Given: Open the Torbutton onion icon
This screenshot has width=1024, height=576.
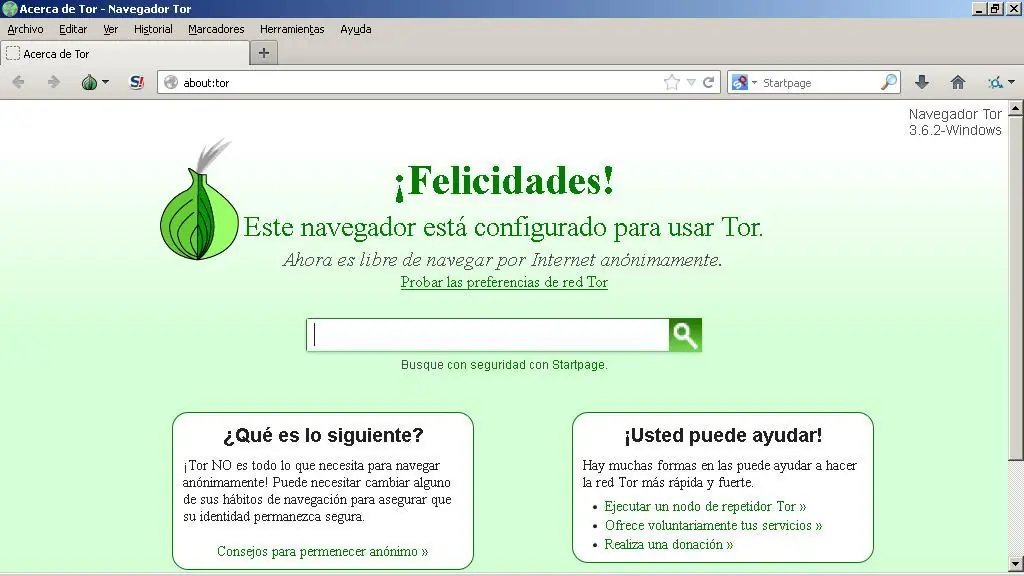Looking at the screenshot, I should 89,82.
